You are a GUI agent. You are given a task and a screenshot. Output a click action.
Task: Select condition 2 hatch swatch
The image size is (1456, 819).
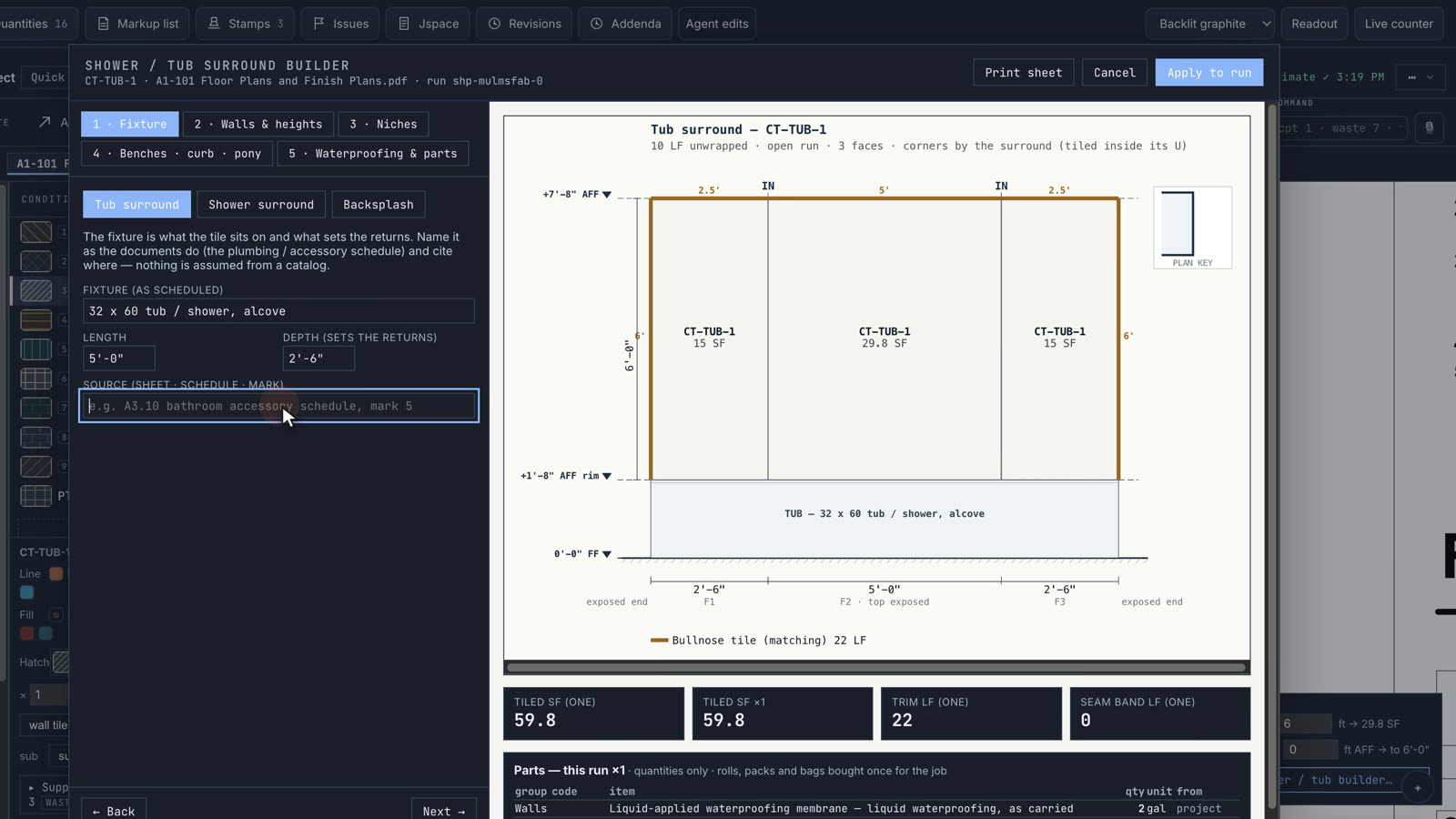(35, 261)
